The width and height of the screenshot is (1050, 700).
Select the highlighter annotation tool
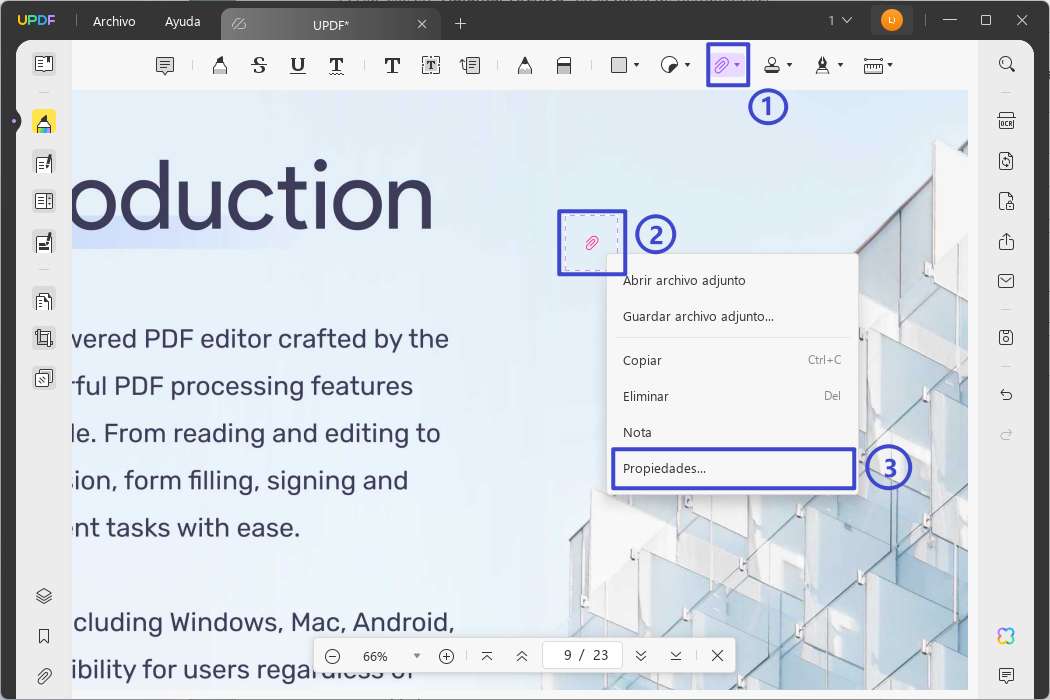219,65
